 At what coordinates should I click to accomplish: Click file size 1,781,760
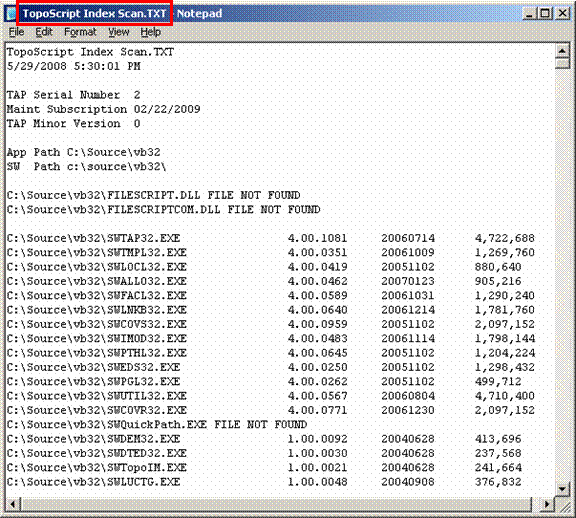[505, 310]
